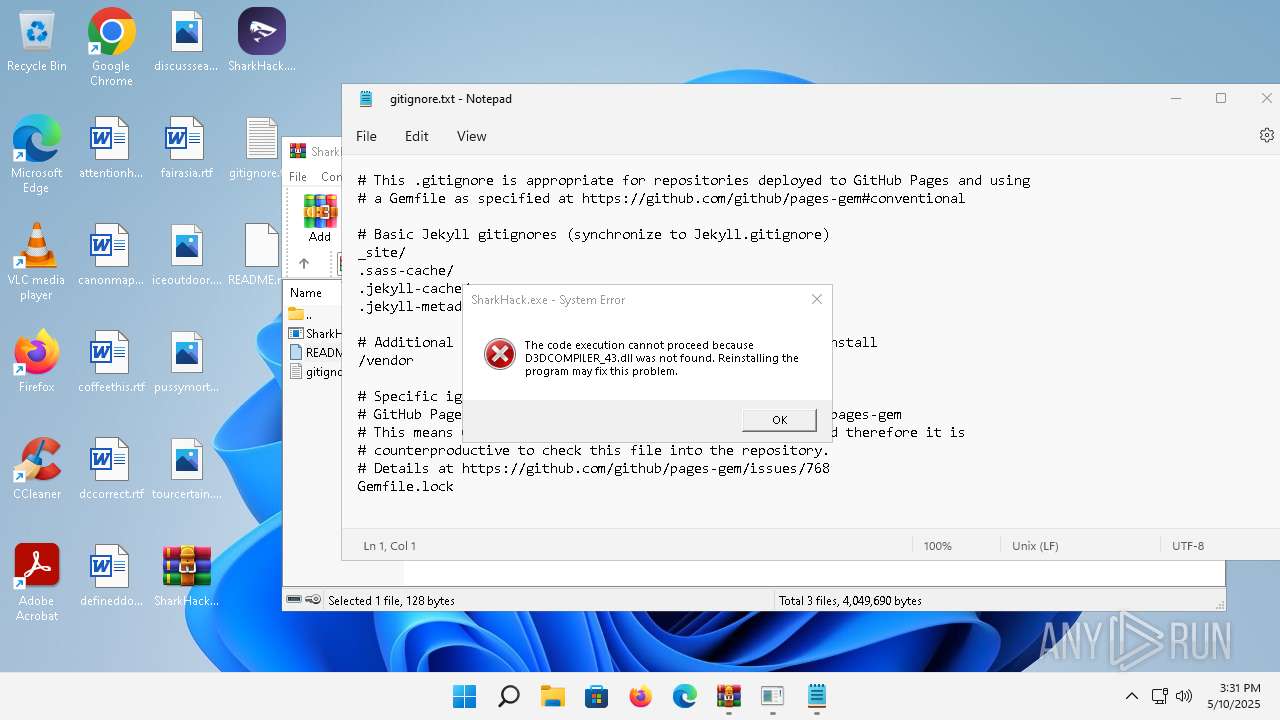Launch Google Chrome from the desktop
The image size is (1280, 720).
111,47
